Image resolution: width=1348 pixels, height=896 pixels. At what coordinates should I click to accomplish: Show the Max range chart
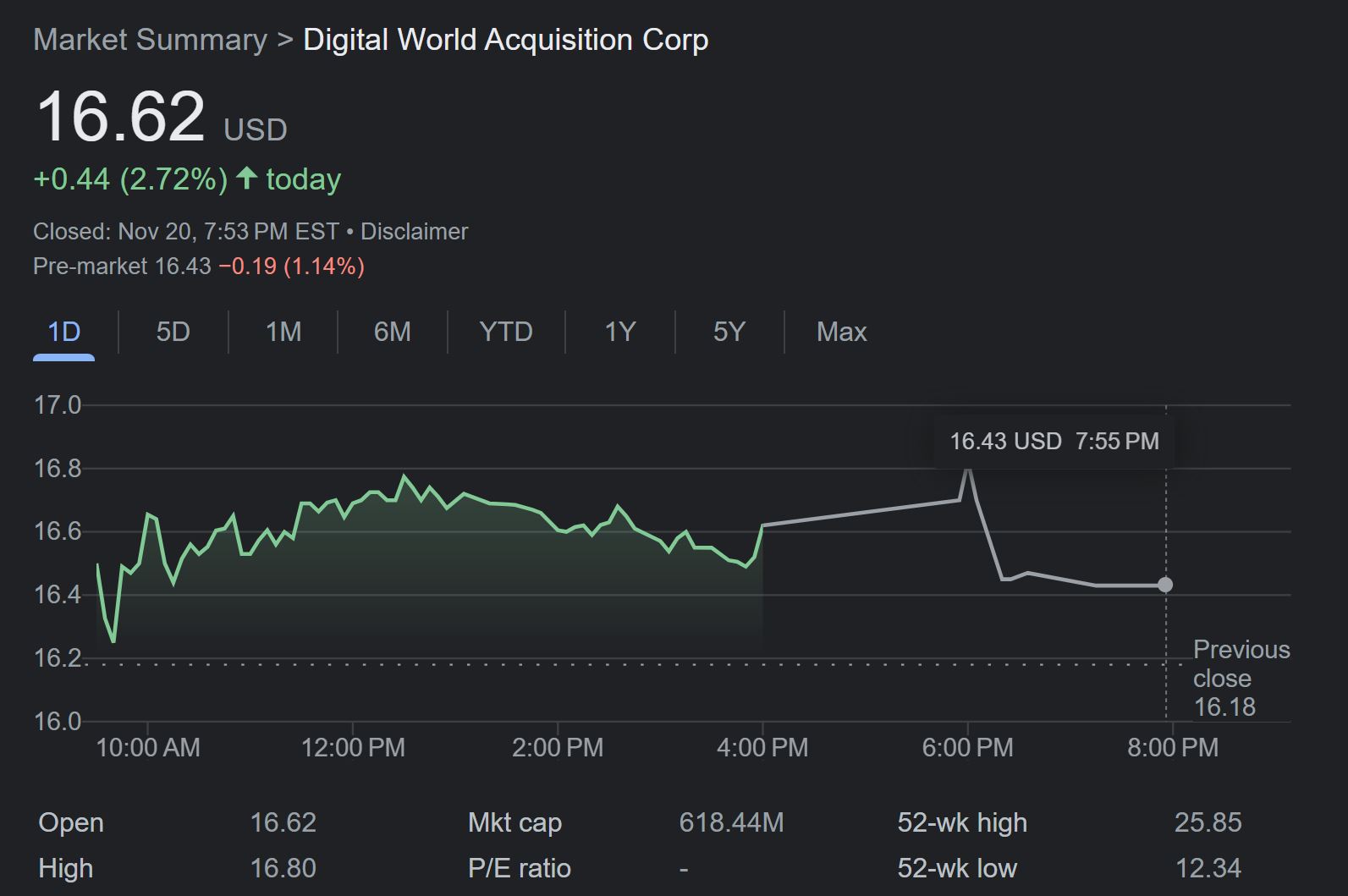pyautogui.click(x=841, y=332)
